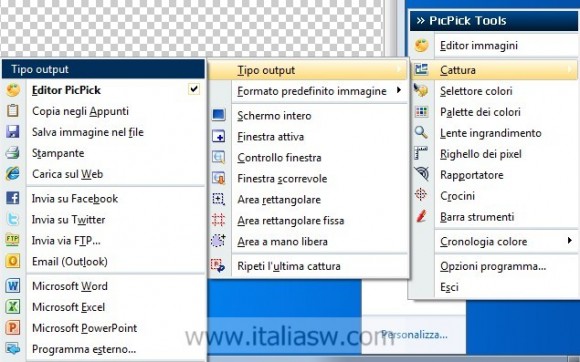The image size is (580, 362).
Task: Click the Cattura icon in PicPick Tools
Action: click(x=421, y=70)
